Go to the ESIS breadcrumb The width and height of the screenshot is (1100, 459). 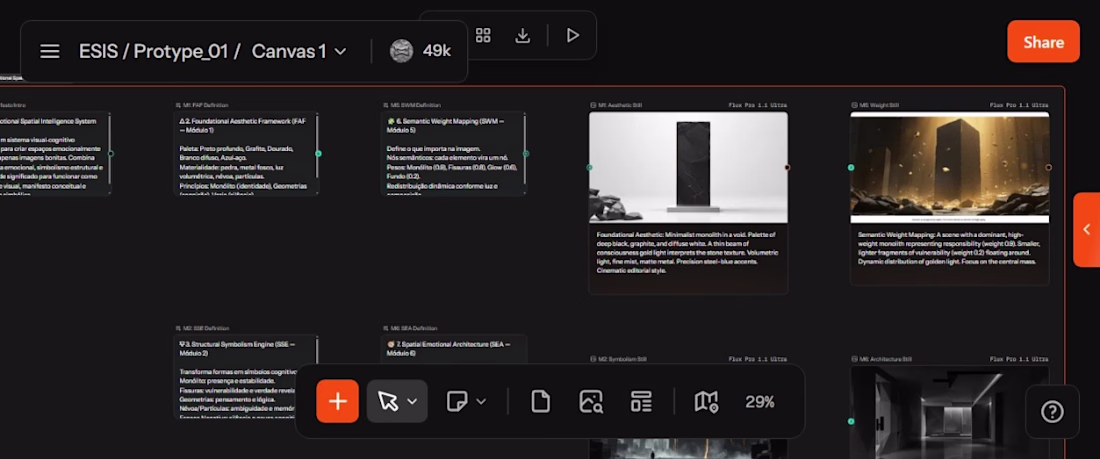pyautogui.click(x=100, y=51)
